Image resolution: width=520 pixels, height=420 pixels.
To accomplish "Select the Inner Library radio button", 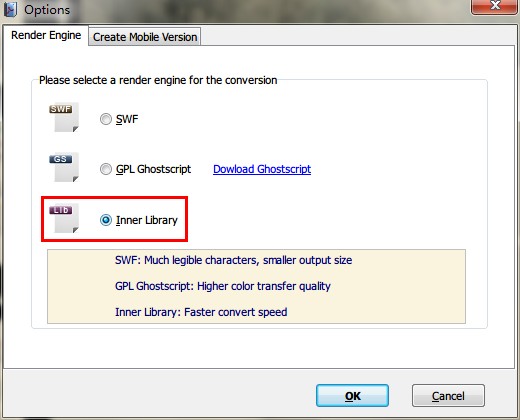I will 106,220.
